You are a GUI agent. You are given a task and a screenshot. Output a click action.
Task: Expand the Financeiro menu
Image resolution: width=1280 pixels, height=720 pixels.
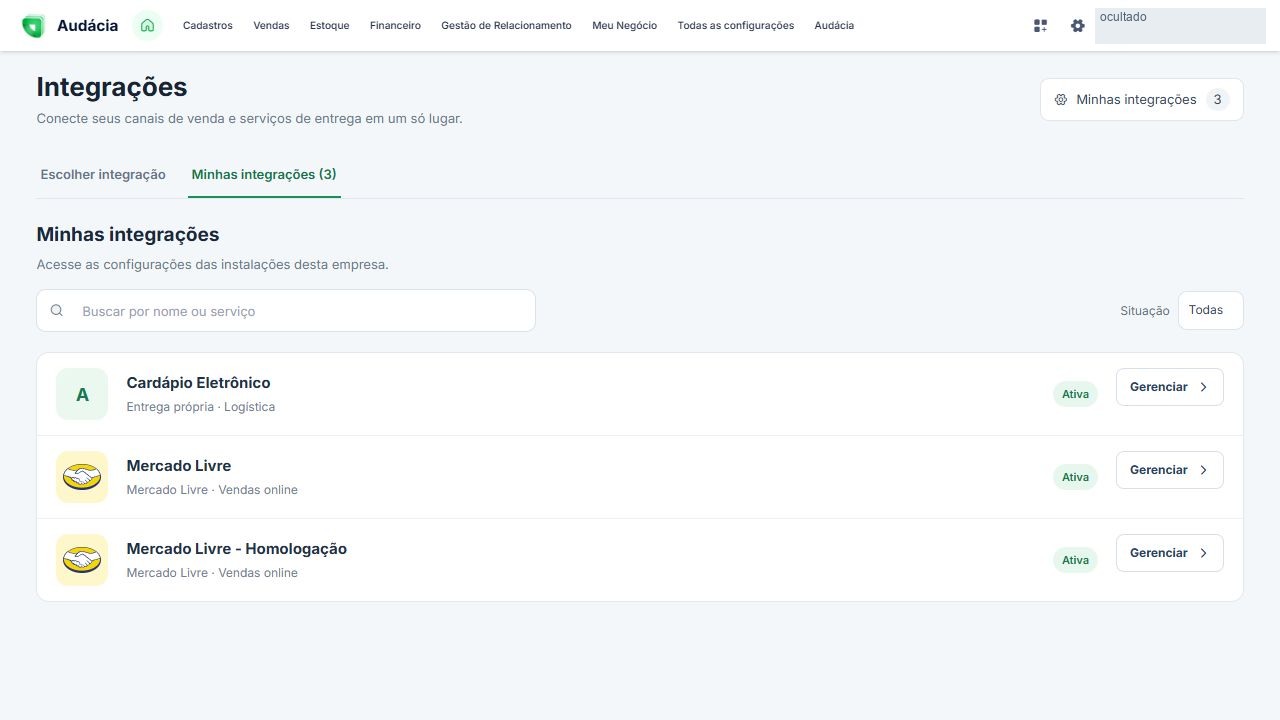click(395, 26)
